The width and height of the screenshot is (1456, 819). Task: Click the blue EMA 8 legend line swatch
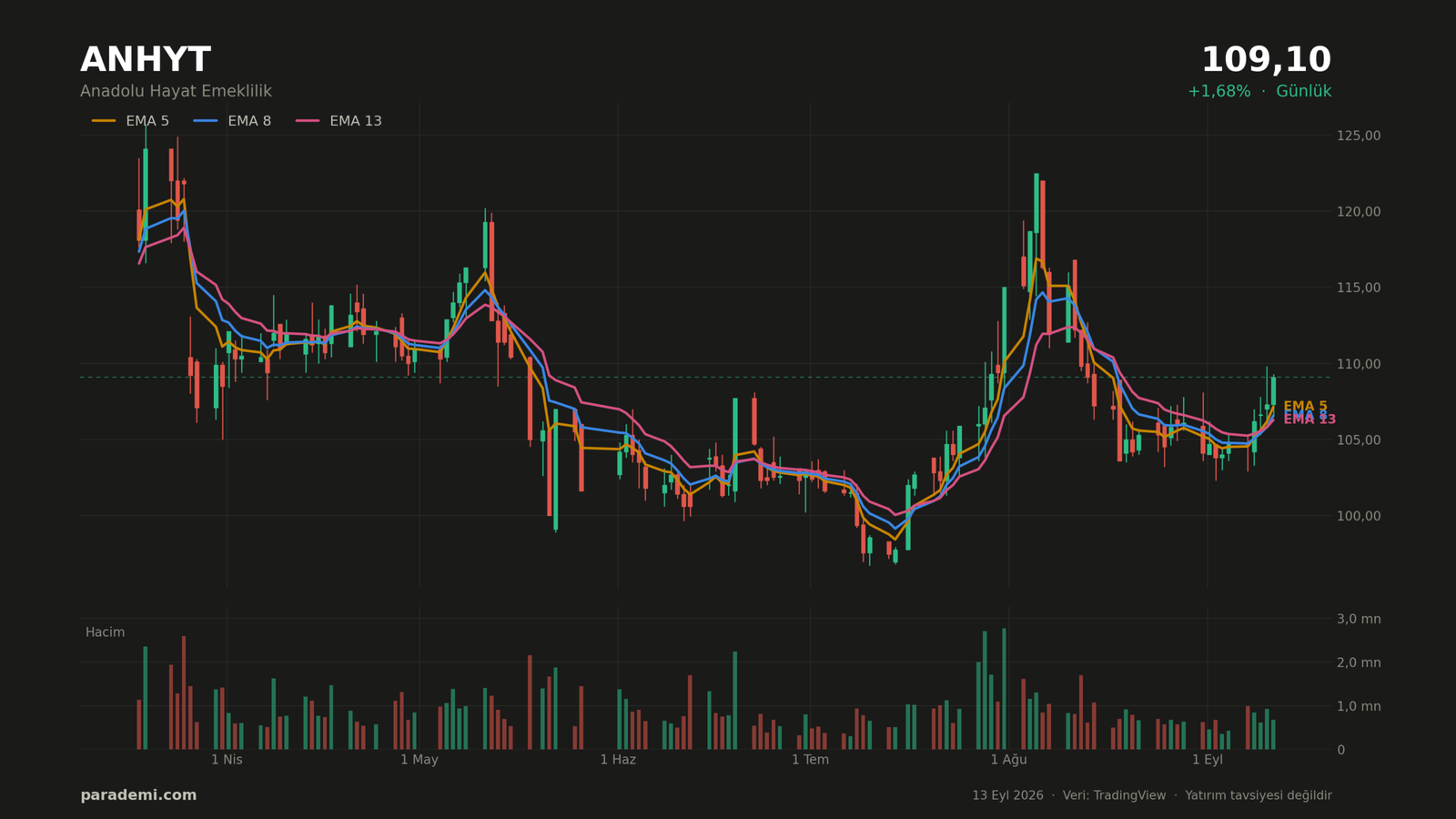pos(206,121)
